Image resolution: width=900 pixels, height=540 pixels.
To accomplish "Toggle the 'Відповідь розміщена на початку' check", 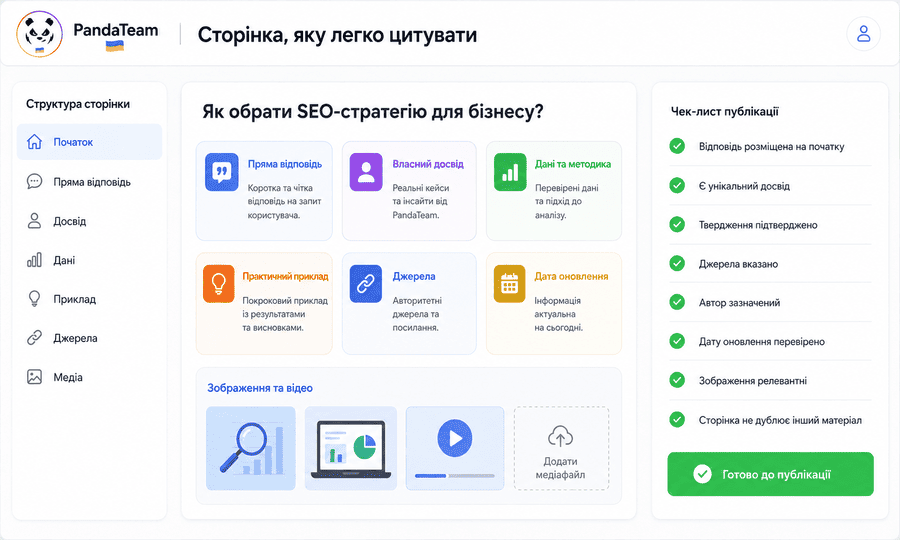I will (x=677, y=146).
